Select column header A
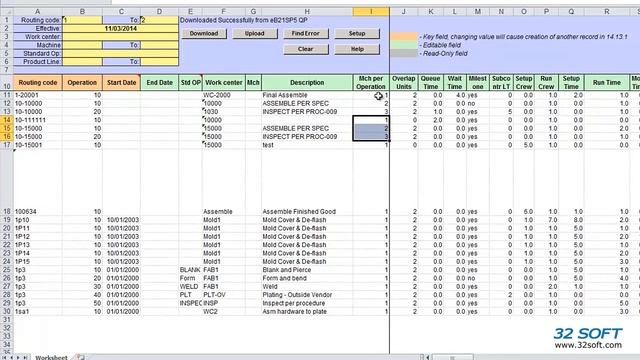This screenshot has width=640, height=360. point(38,12)
